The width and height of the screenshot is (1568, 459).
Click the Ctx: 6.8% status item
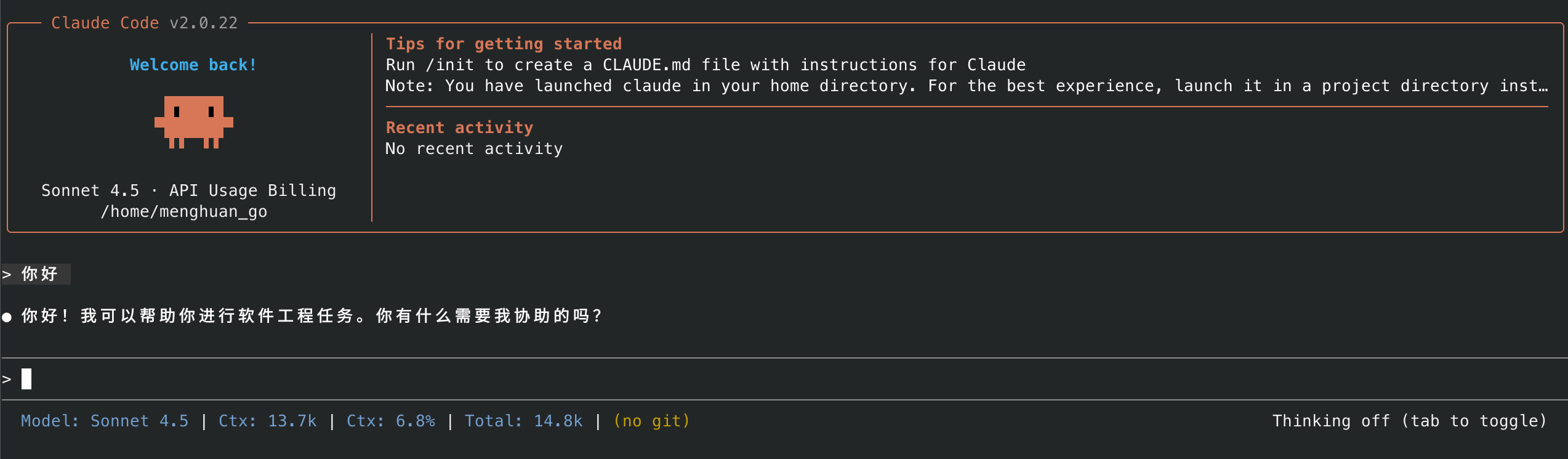pyautogui.click(x=391, y=421)
